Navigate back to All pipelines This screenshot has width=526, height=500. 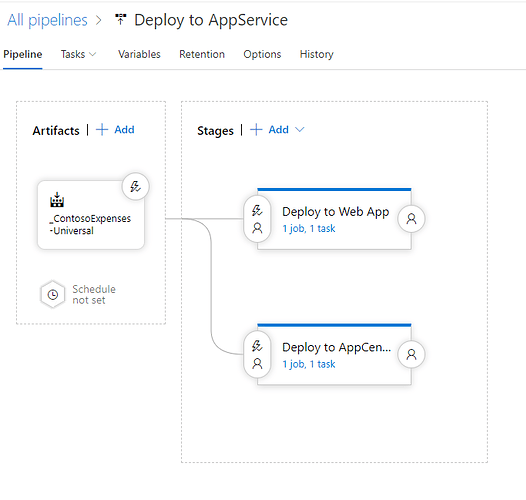47,20
